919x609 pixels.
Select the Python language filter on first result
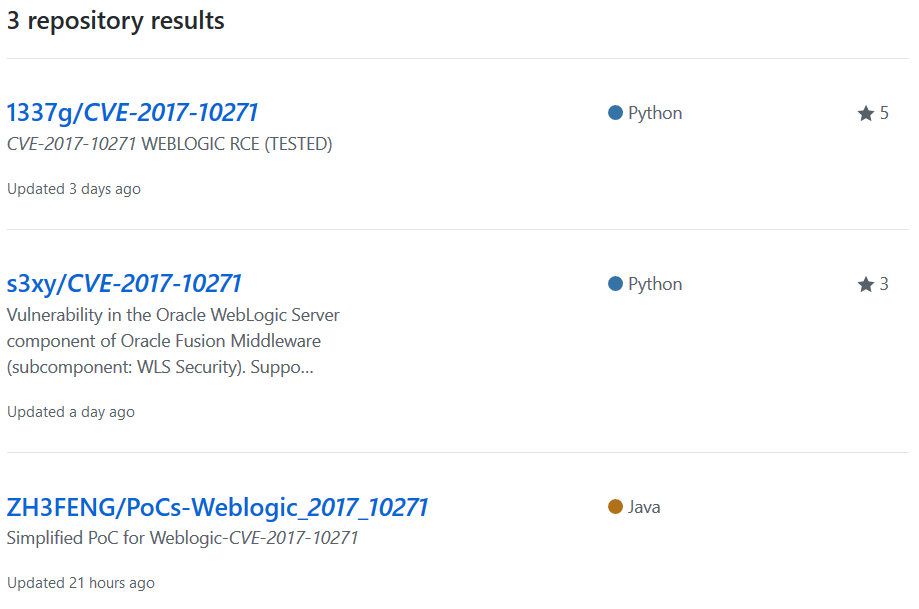(x=645, y=112)
